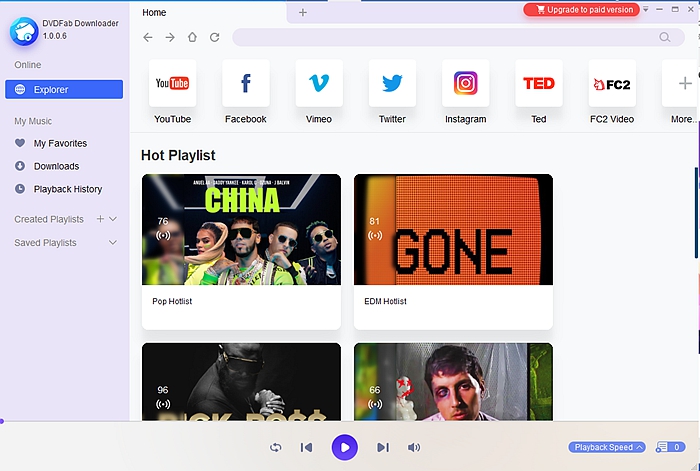Open the FC2 Video site shortcut
The image size is (700, 471).
pyautogui.click(x=612, y=83)
